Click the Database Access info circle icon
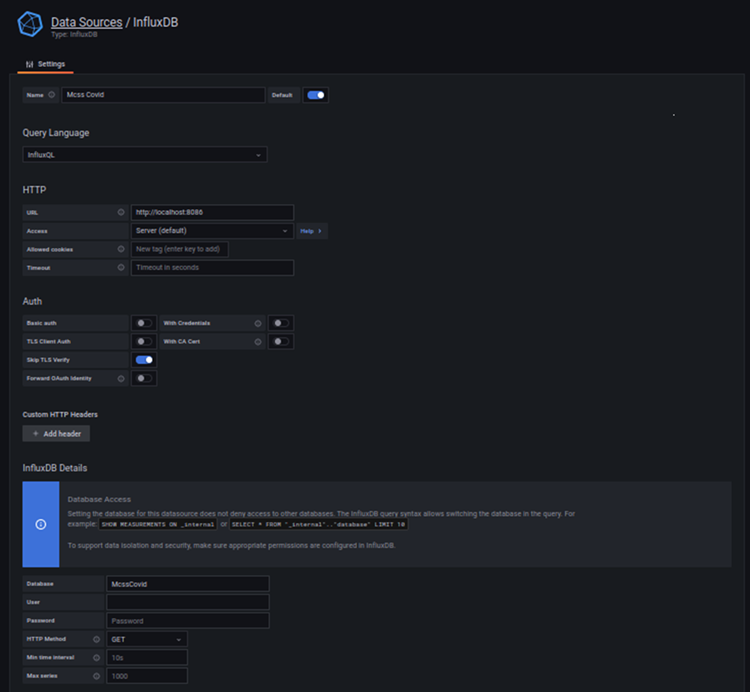Viewport: 750px width, 692px height. pyautogui.click(x=41, y=525)
